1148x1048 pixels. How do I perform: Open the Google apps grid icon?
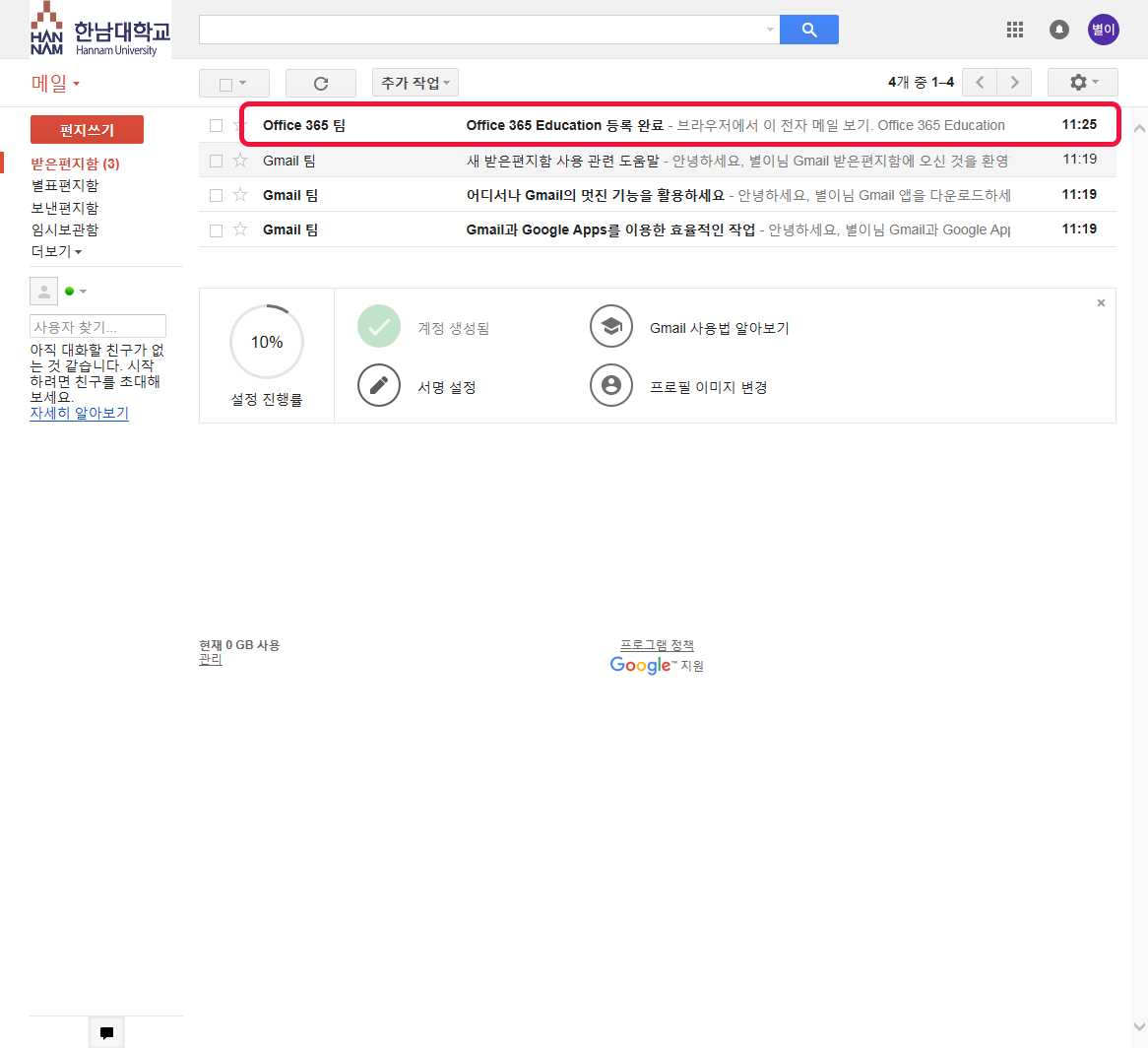coord(1015,30)
